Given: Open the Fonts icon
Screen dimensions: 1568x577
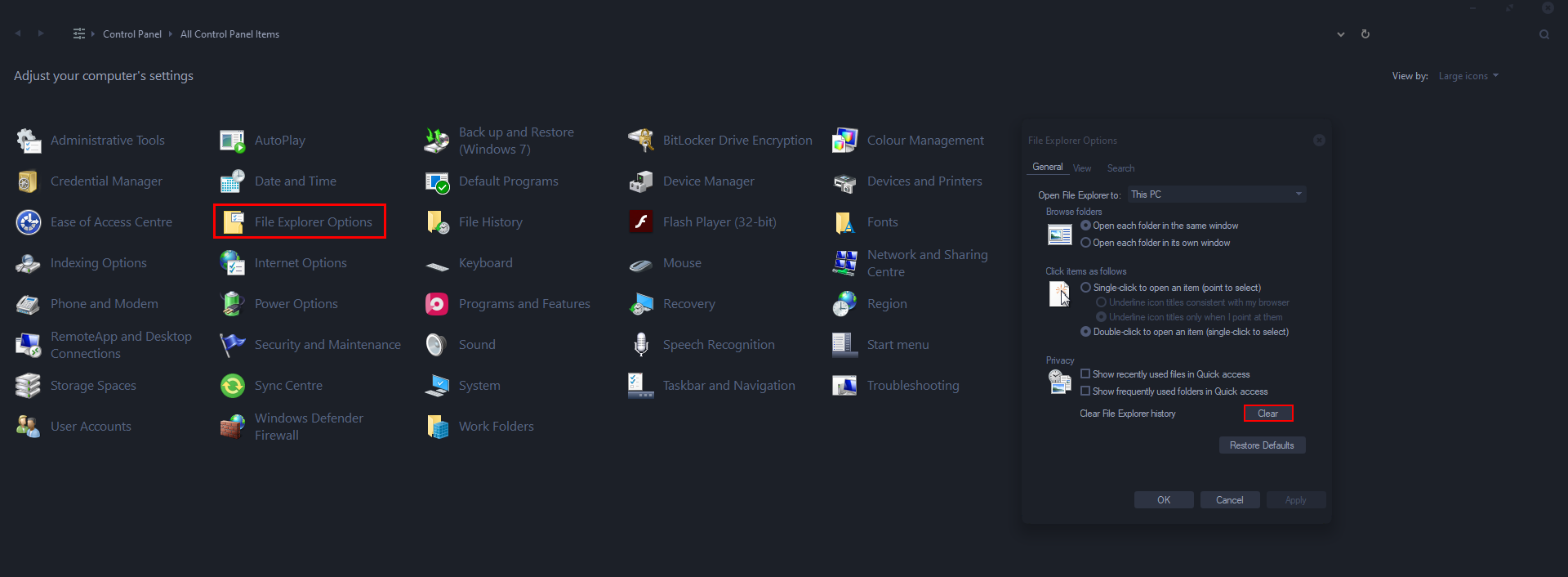Looking at the screenshot, I should (845, 222).
